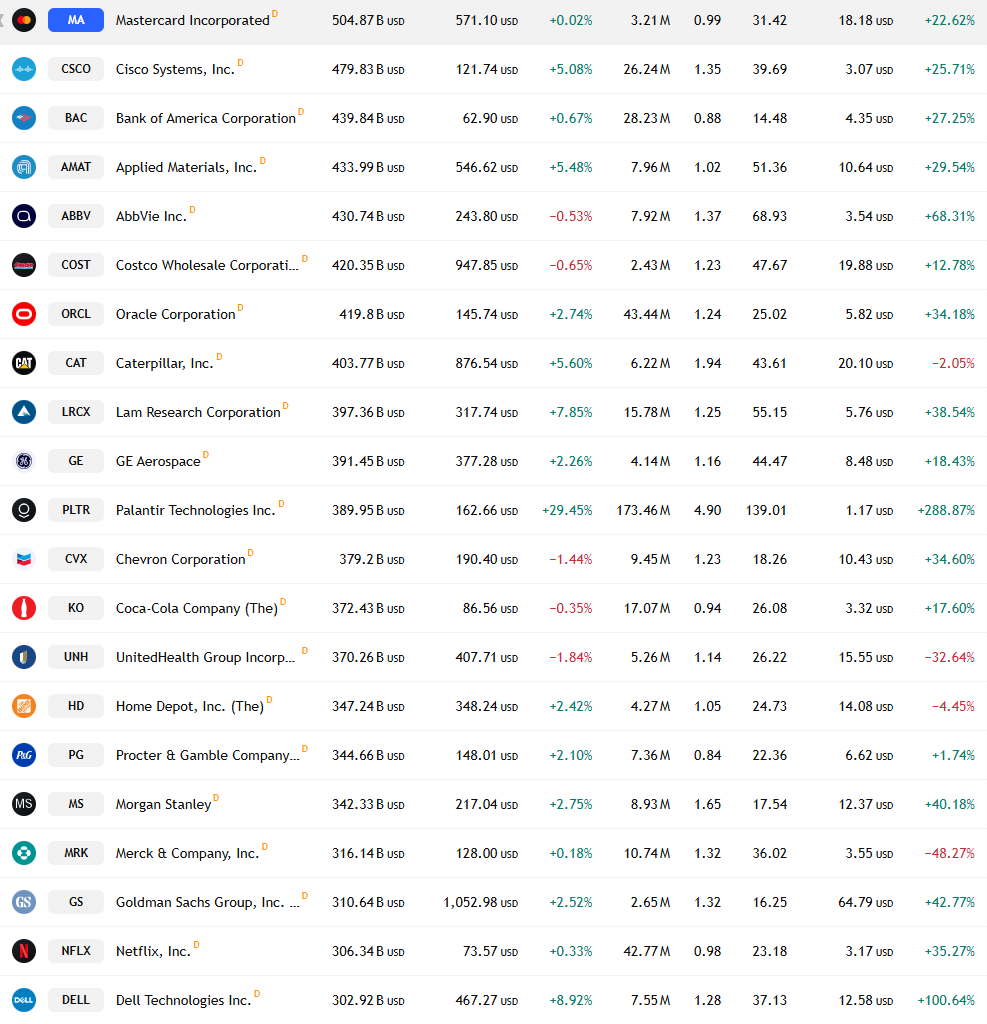The image size is (987, 1024).
Task: Click the Caterpillar logo icon
Action: [x=24, y=363]
